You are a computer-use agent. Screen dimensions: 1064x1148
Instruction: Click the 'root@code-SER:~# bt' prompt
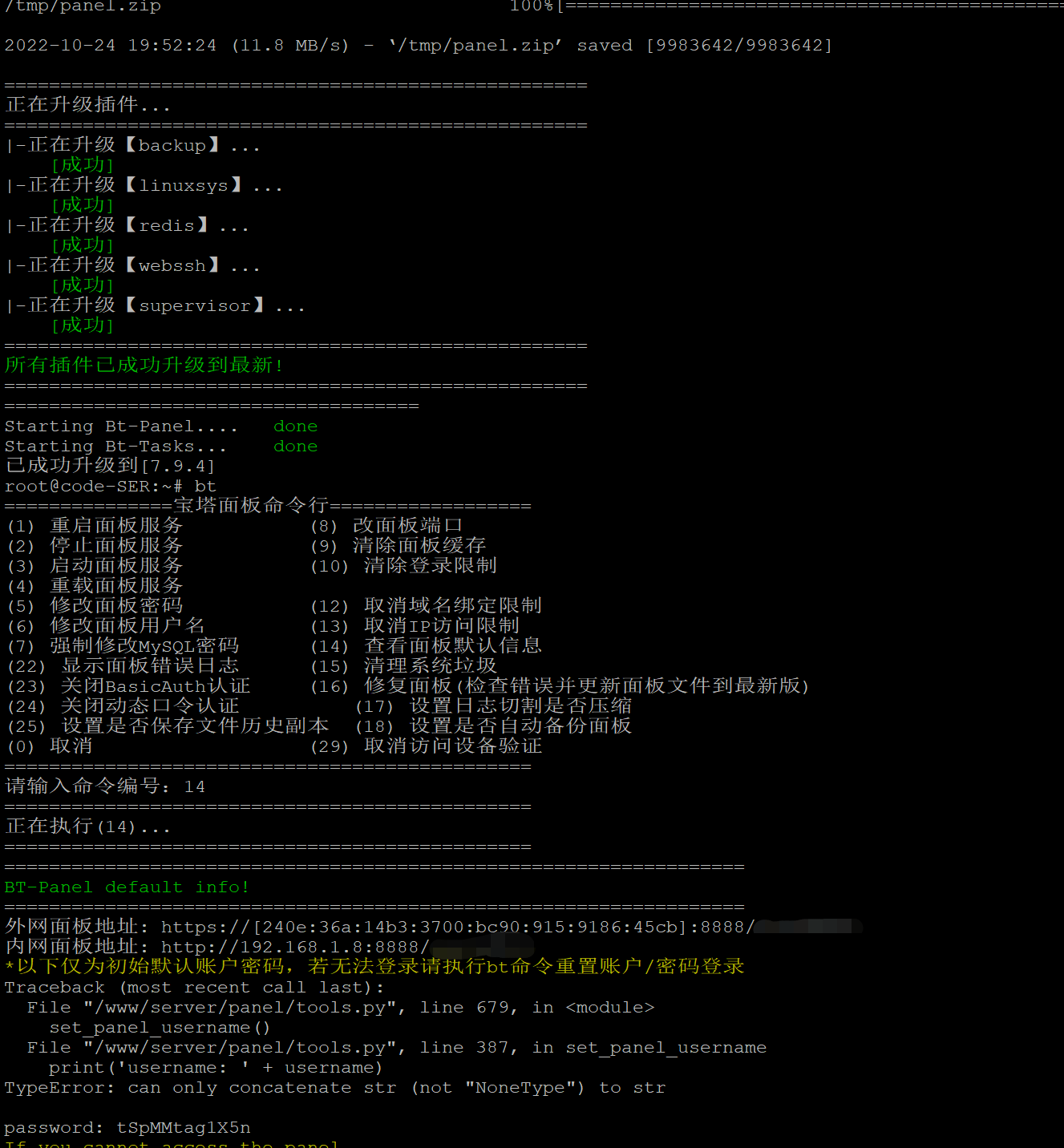click(x=110, y=487)
